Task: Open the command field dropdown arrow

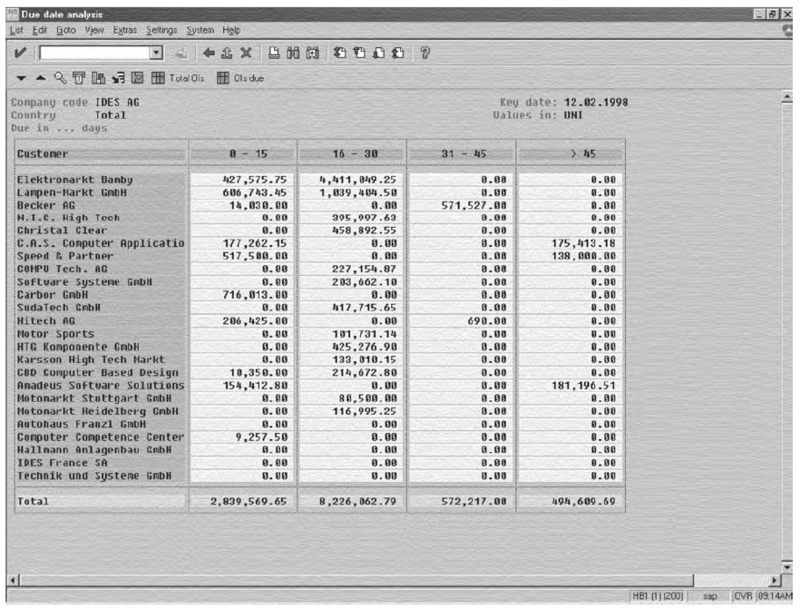Action: [x=156, y=53]
